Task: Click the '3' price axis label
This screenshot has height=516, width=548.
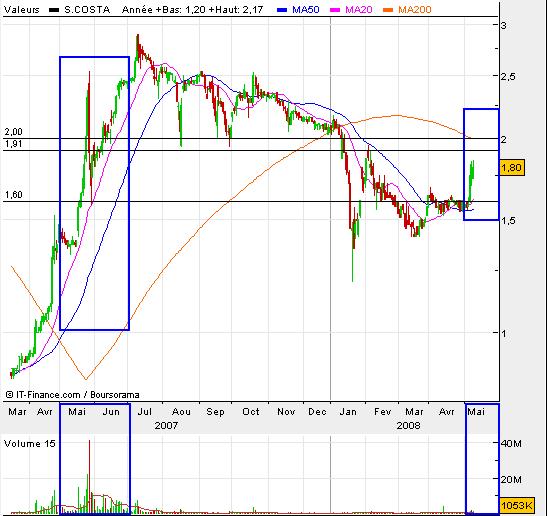Action: (504, 25)
